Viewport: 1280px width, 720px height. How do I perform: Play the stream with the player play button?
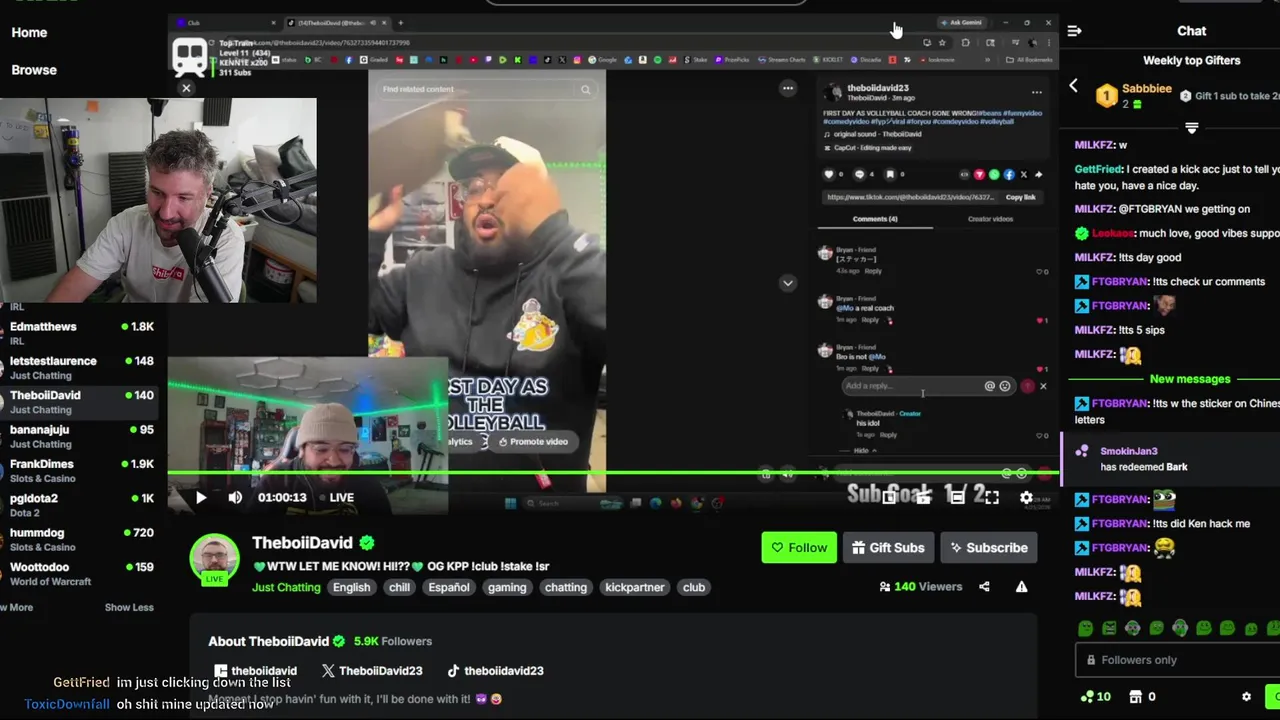tap(200, 497)
